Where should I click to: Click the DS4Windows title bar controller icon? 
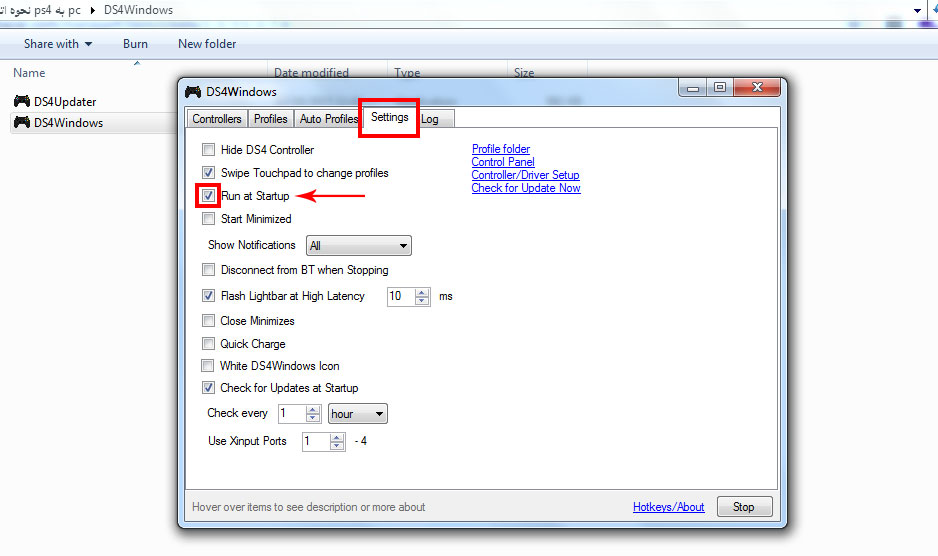193,92
